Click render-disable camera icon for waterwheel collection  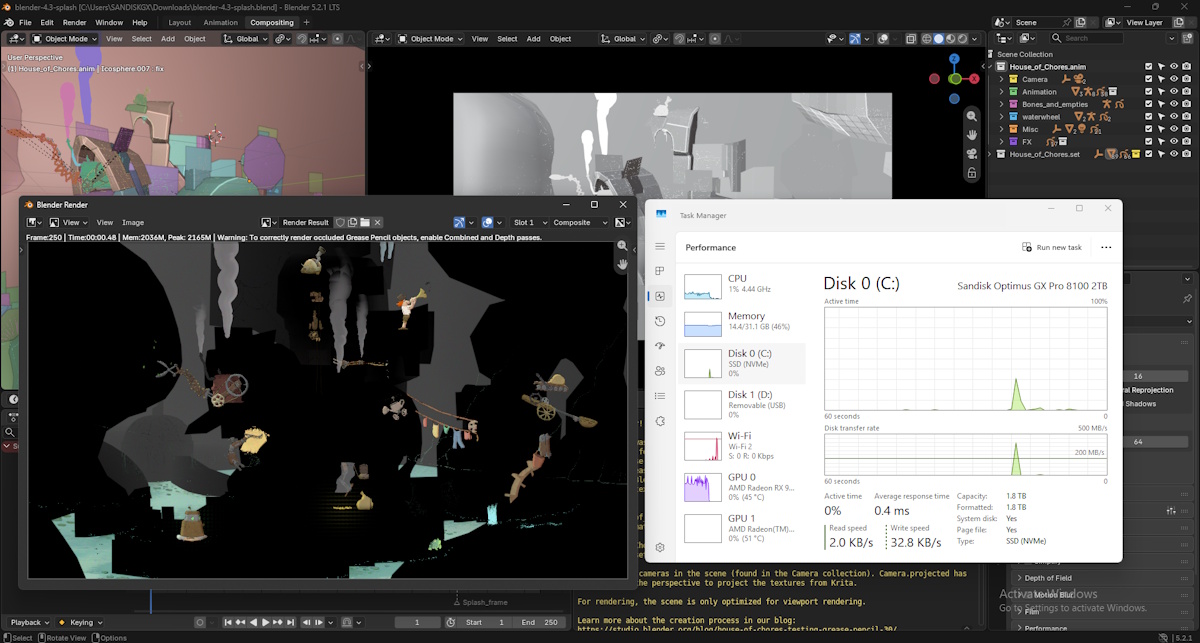1187,116
